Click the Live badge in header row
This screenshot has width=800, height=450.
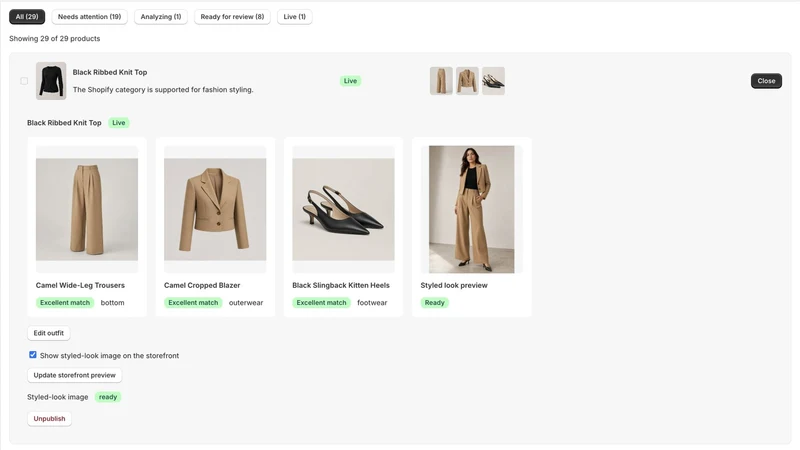[351, 81]
